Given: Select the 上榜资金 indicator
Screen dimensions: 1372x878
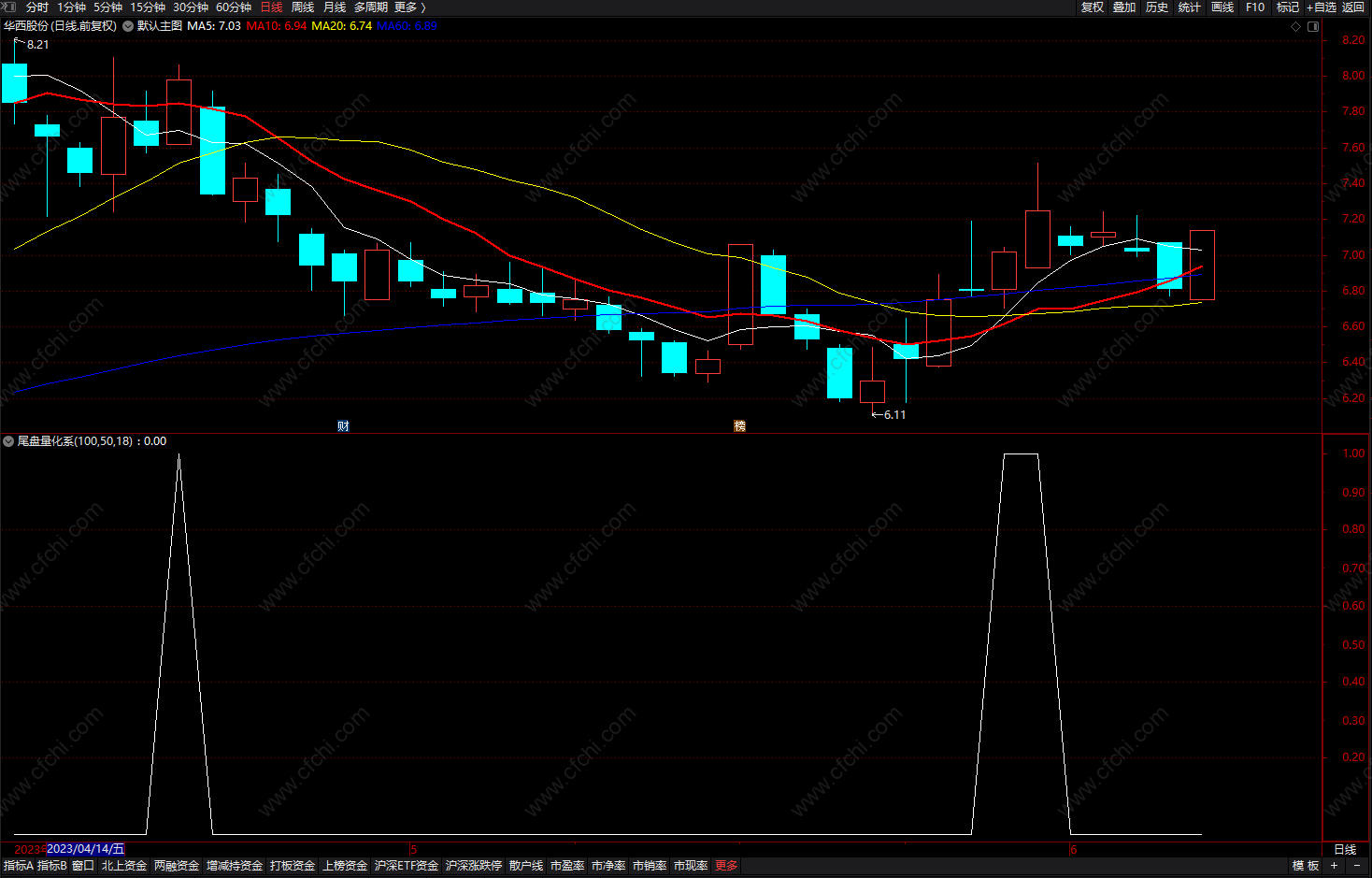Looking at the screenshot, I should (345, 866).
